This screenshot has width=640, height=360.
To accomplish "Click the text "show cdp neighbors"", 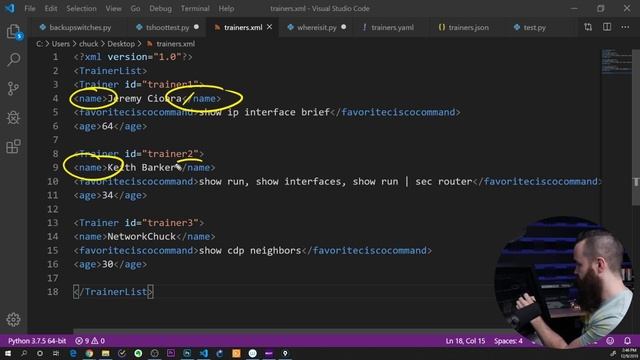I will (x=250, y=250).
